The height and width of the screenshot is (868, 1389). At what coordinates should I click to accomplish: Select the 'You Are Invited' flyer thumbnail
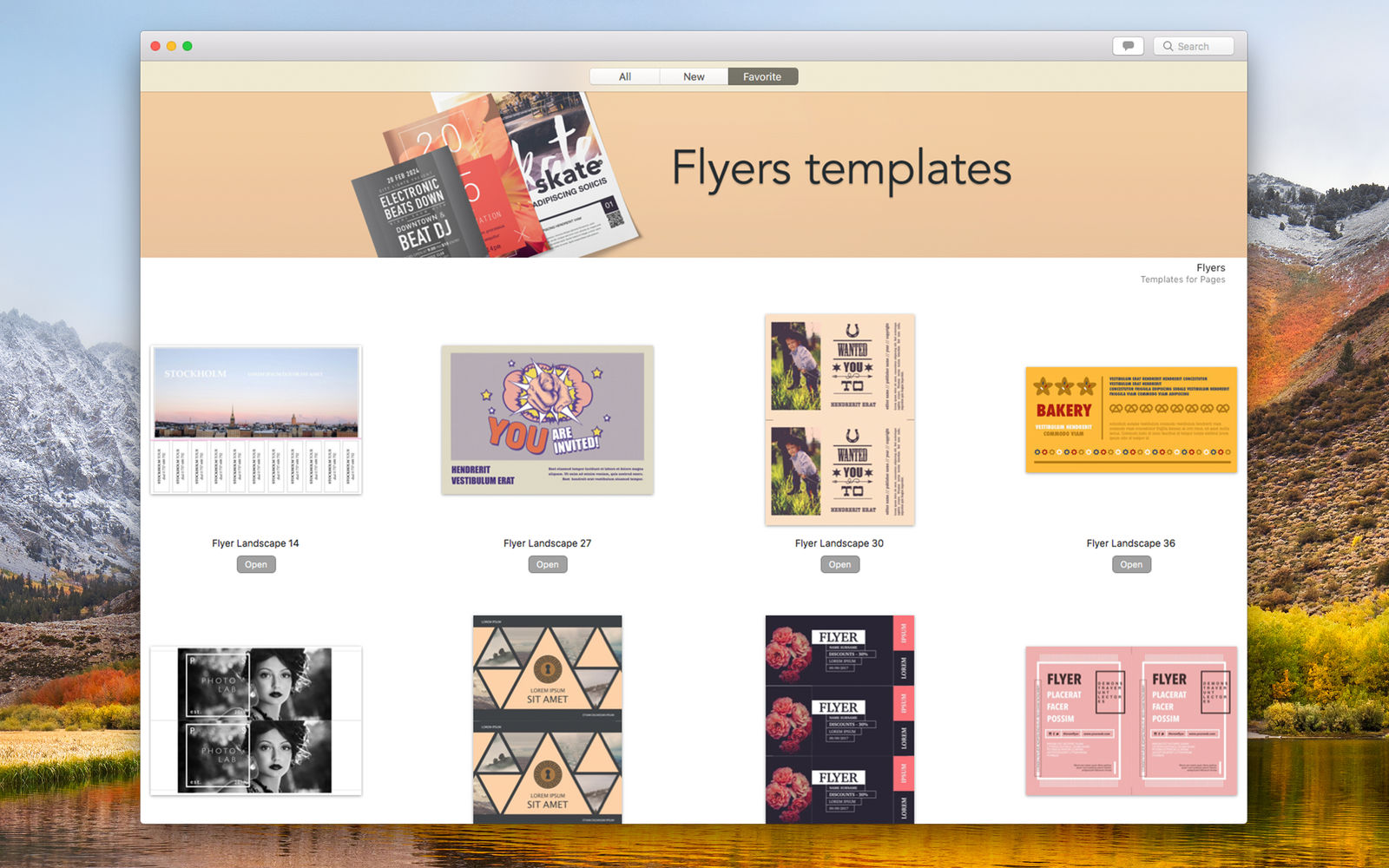pos(548,420)
